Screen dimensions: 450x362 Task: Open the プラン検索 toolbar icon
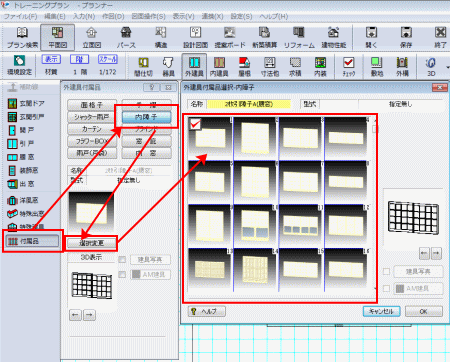pos(22,37)
